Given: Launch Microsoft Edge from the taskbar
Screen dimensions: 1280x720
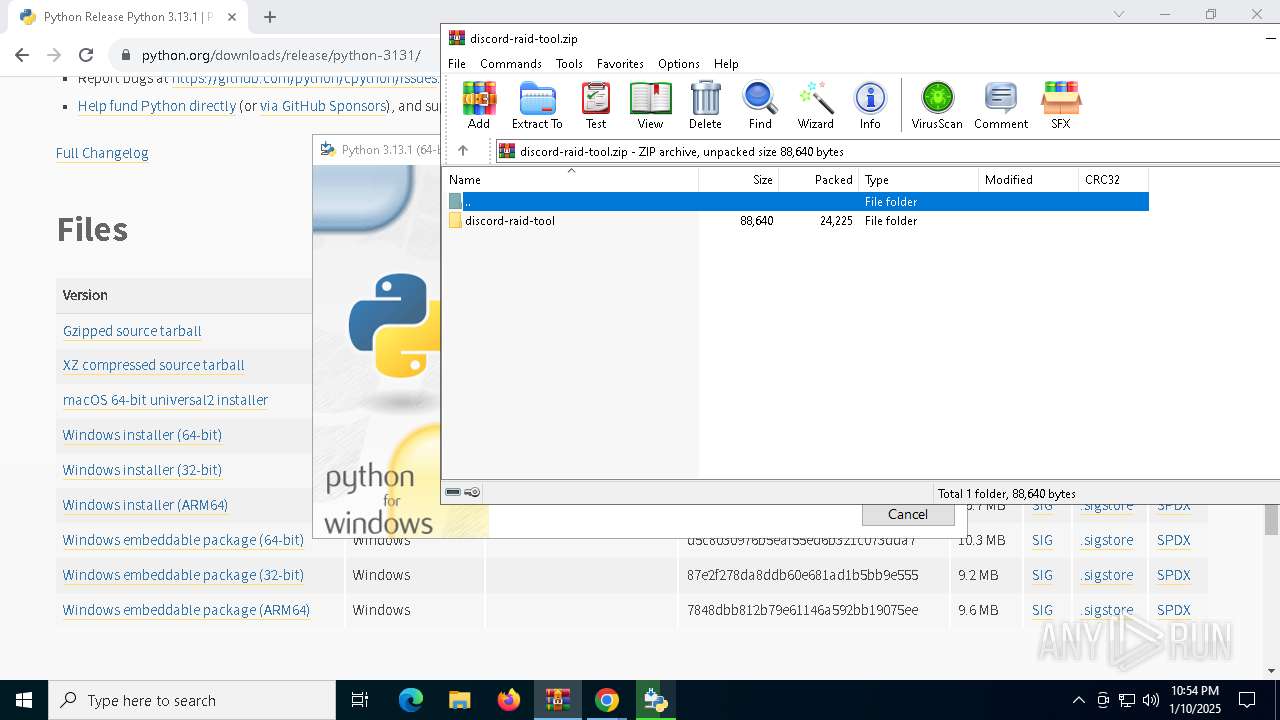Looking at the screenshot, I should [x=411, y=700].
